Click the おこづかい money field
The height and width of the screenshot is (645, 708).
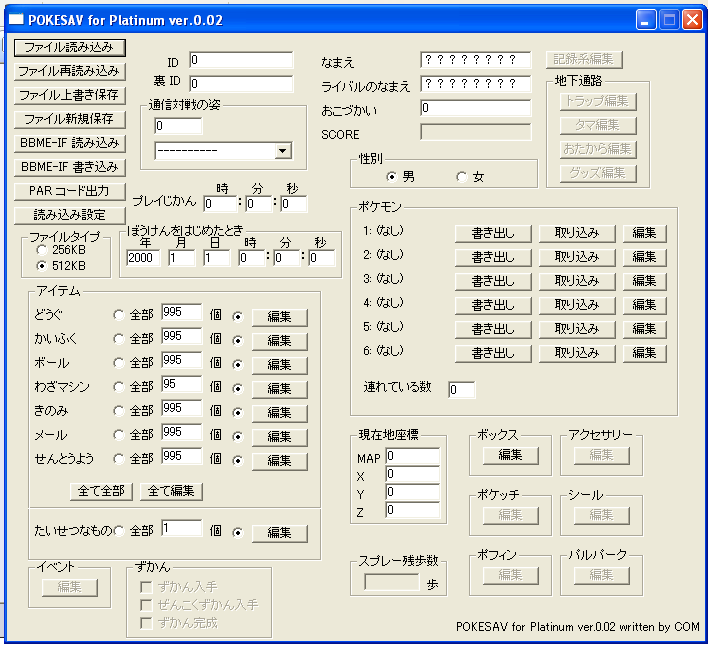tap(475, 108)
